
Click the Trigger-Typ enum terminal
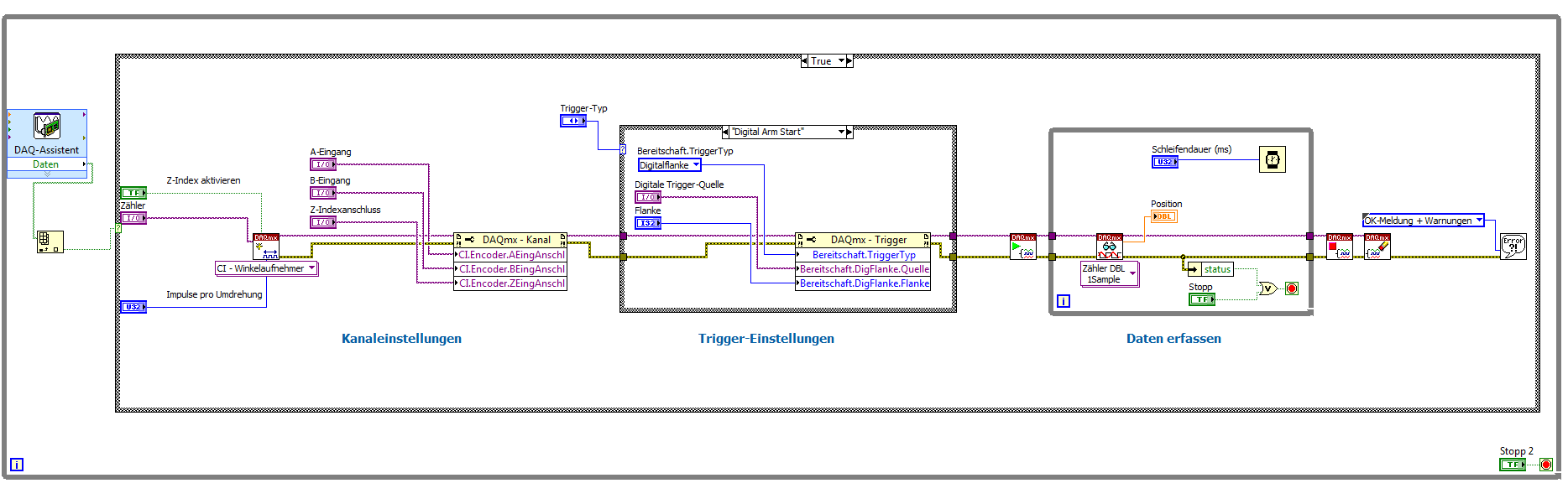click(573, 121)
